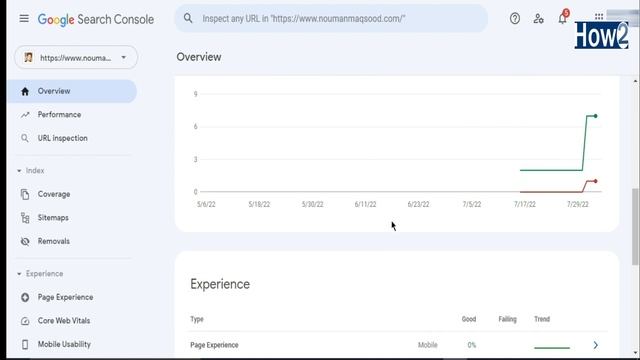Click the 5/6/22 date label on chart
Image resolution: width=640 pixels, height=360 pixels.
tap(206, 204)
